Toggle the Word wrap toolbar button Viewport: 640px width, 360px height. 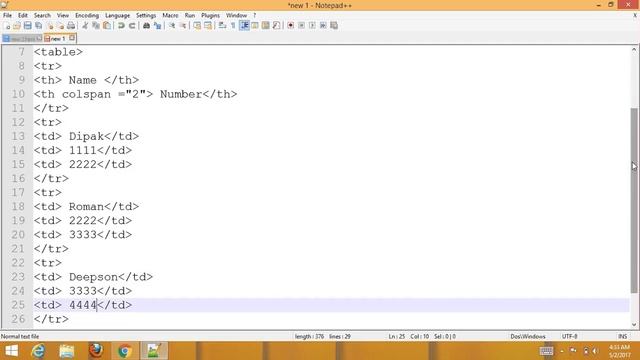tap(222, 26)
